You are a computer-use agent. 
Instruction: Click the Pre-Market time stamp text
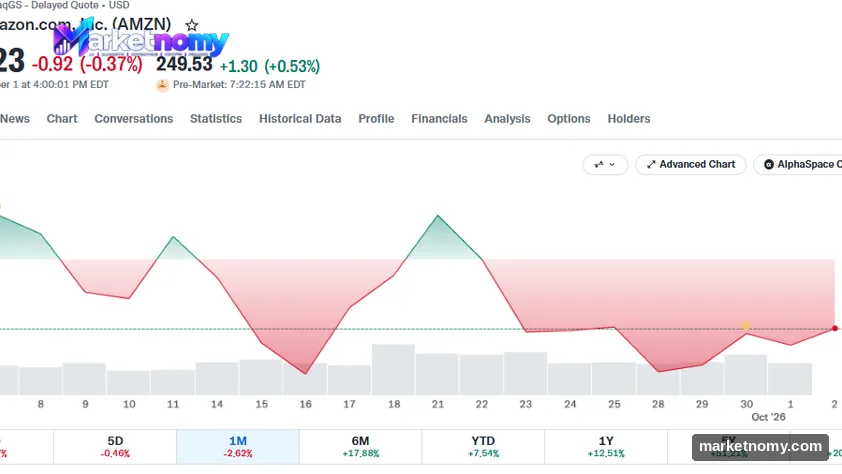pos(239,85)
